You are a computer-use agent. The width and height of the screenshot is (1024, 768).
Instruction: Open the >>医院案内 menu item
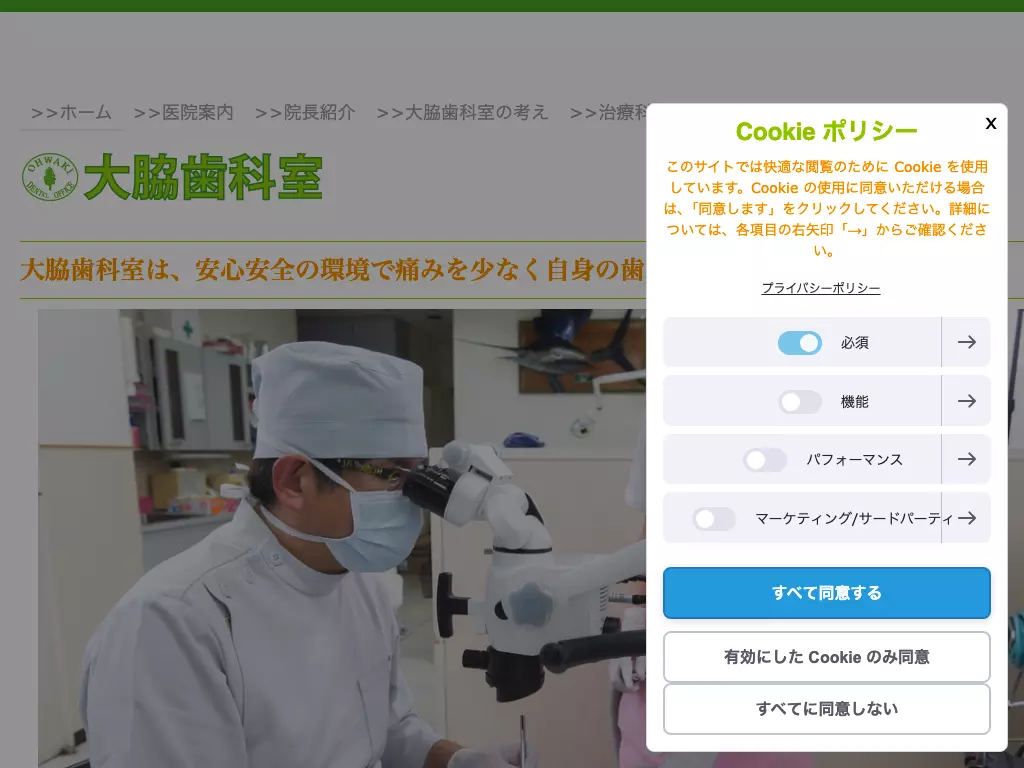pyautogui.click(x=183, y=112)
